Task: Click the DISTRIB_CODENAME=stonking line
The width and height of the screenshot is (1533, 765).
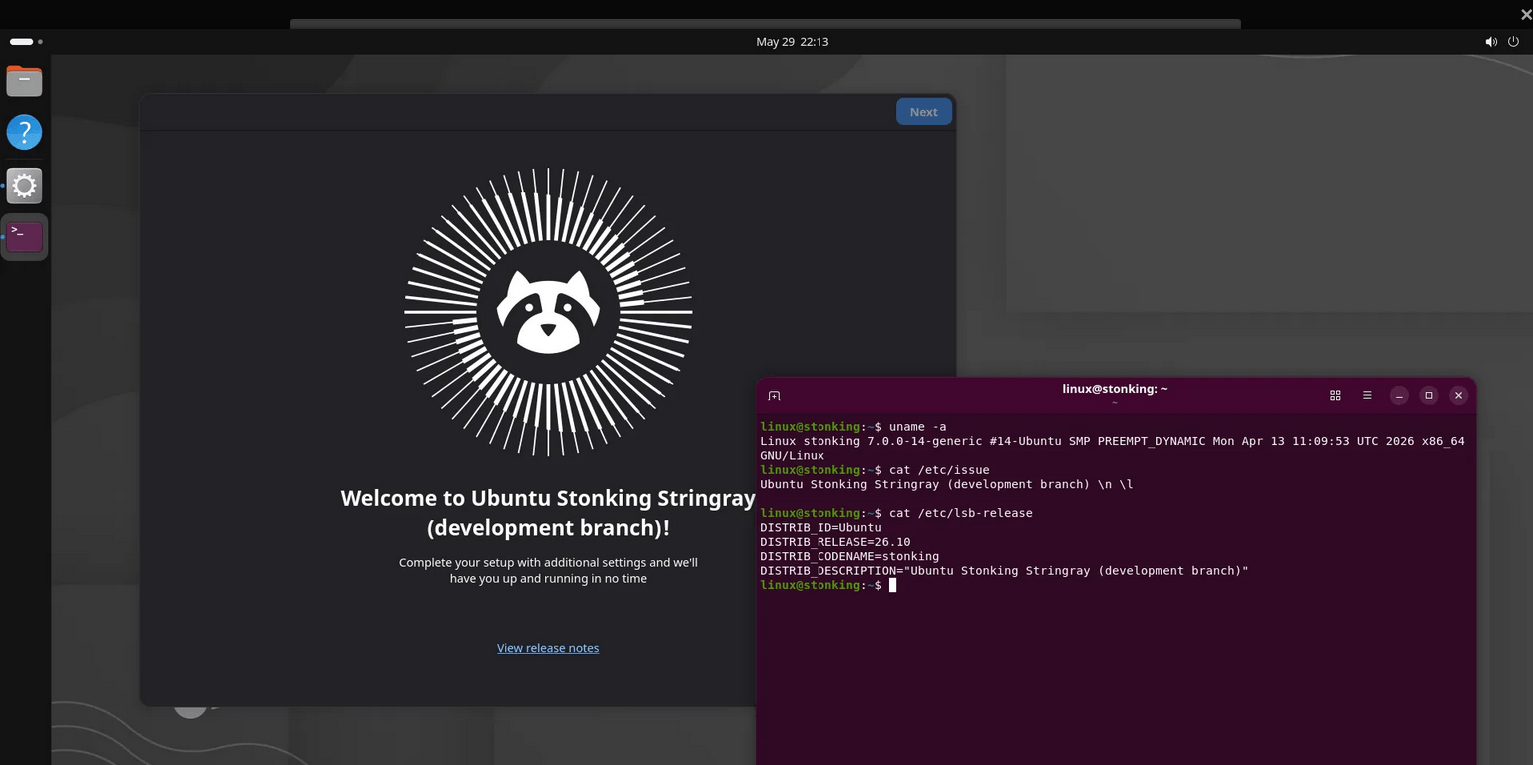Action: pos(849,556)
